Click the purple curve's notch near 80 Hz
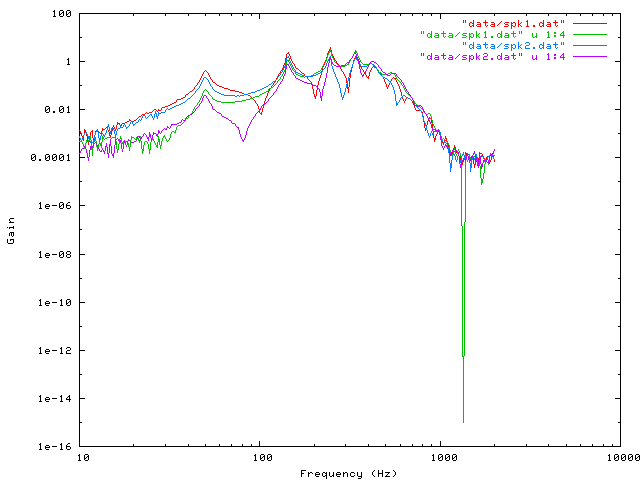This screenshot has width=640, height=480. 243,140
